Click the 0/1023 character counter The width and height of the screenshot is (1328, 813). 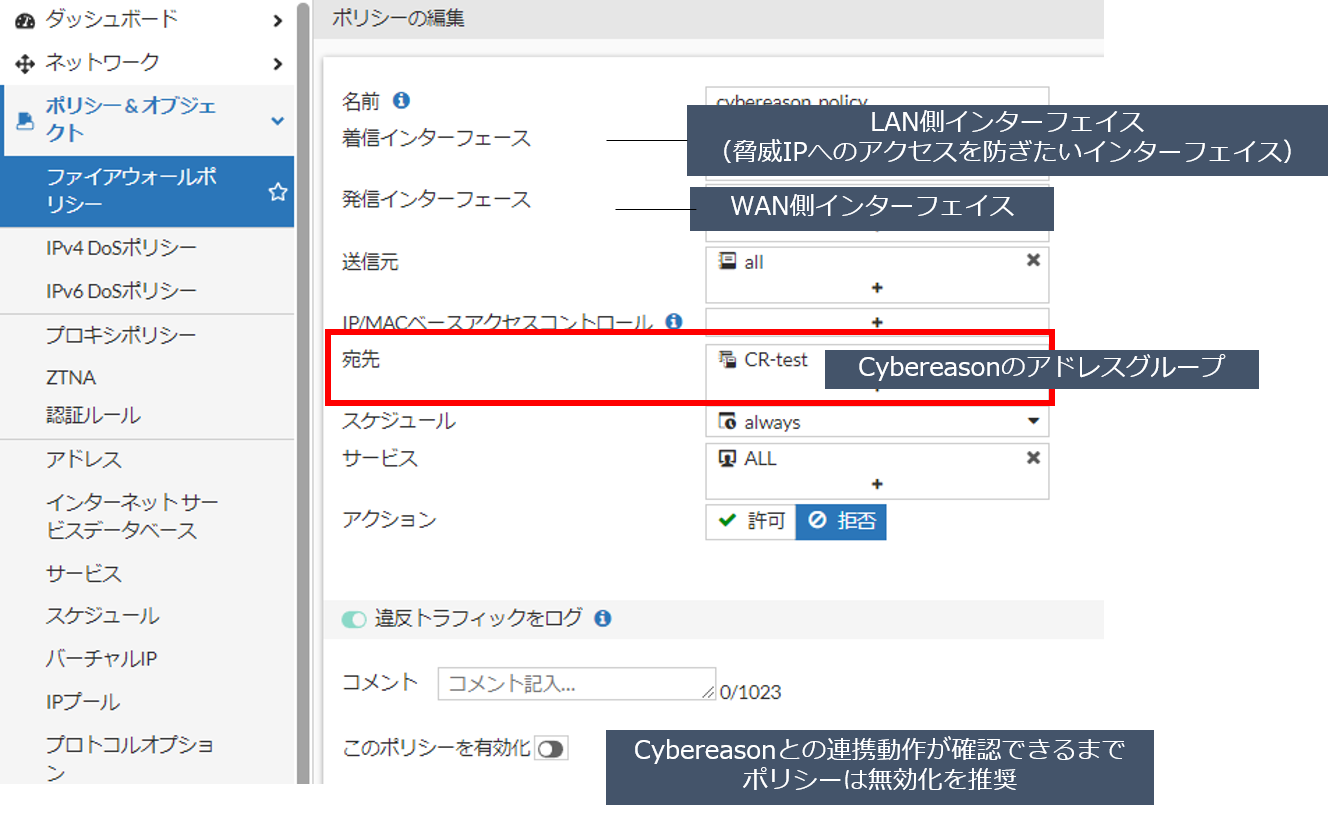tap(750, 692)
